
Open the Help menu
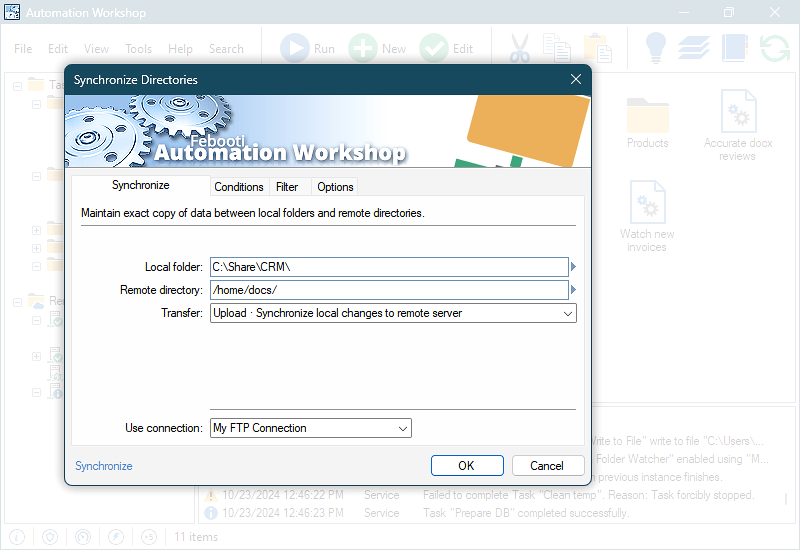(180, 48)
